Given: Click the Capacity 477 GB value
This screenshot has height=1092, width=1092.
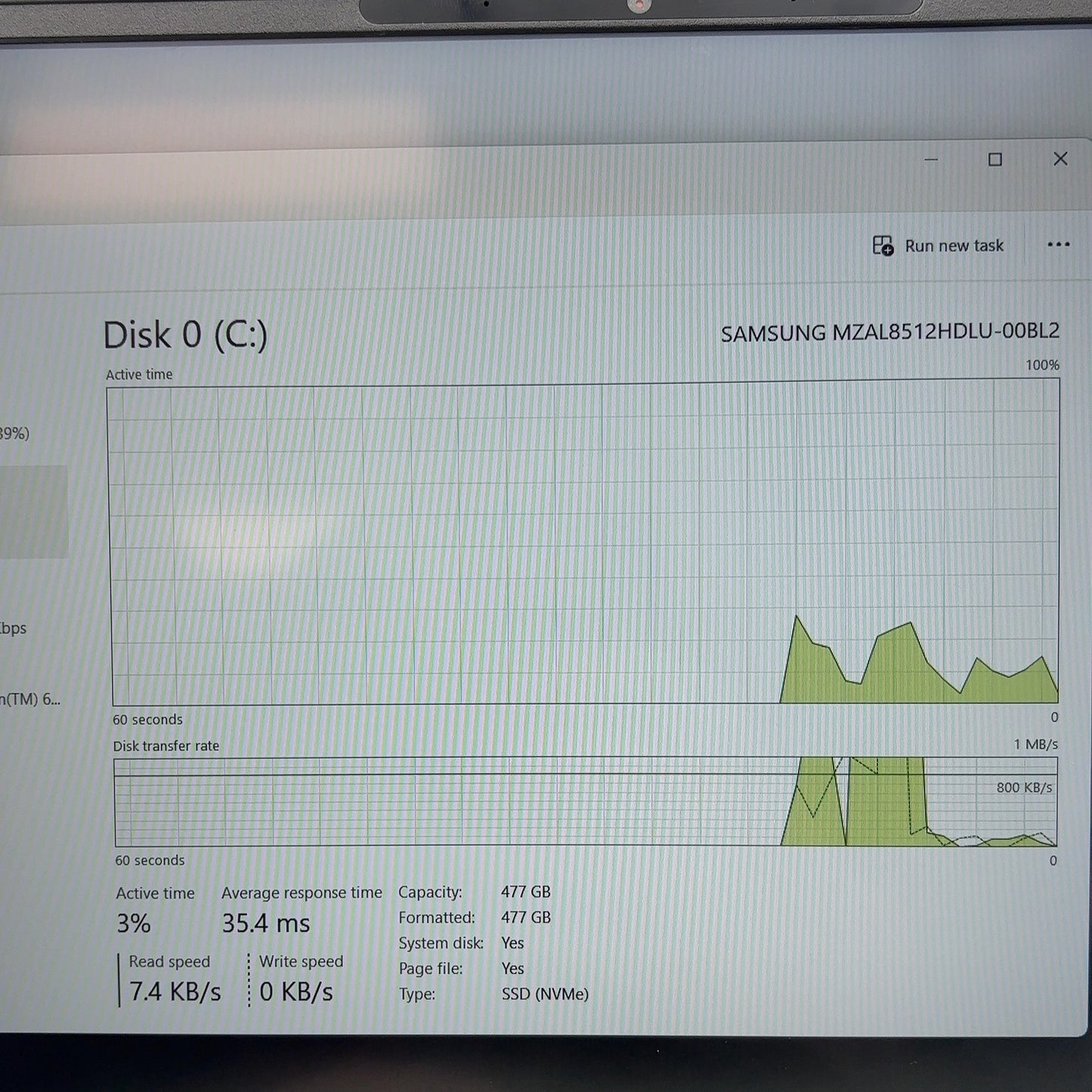Looking at the screenshot, I should (525, 892).
